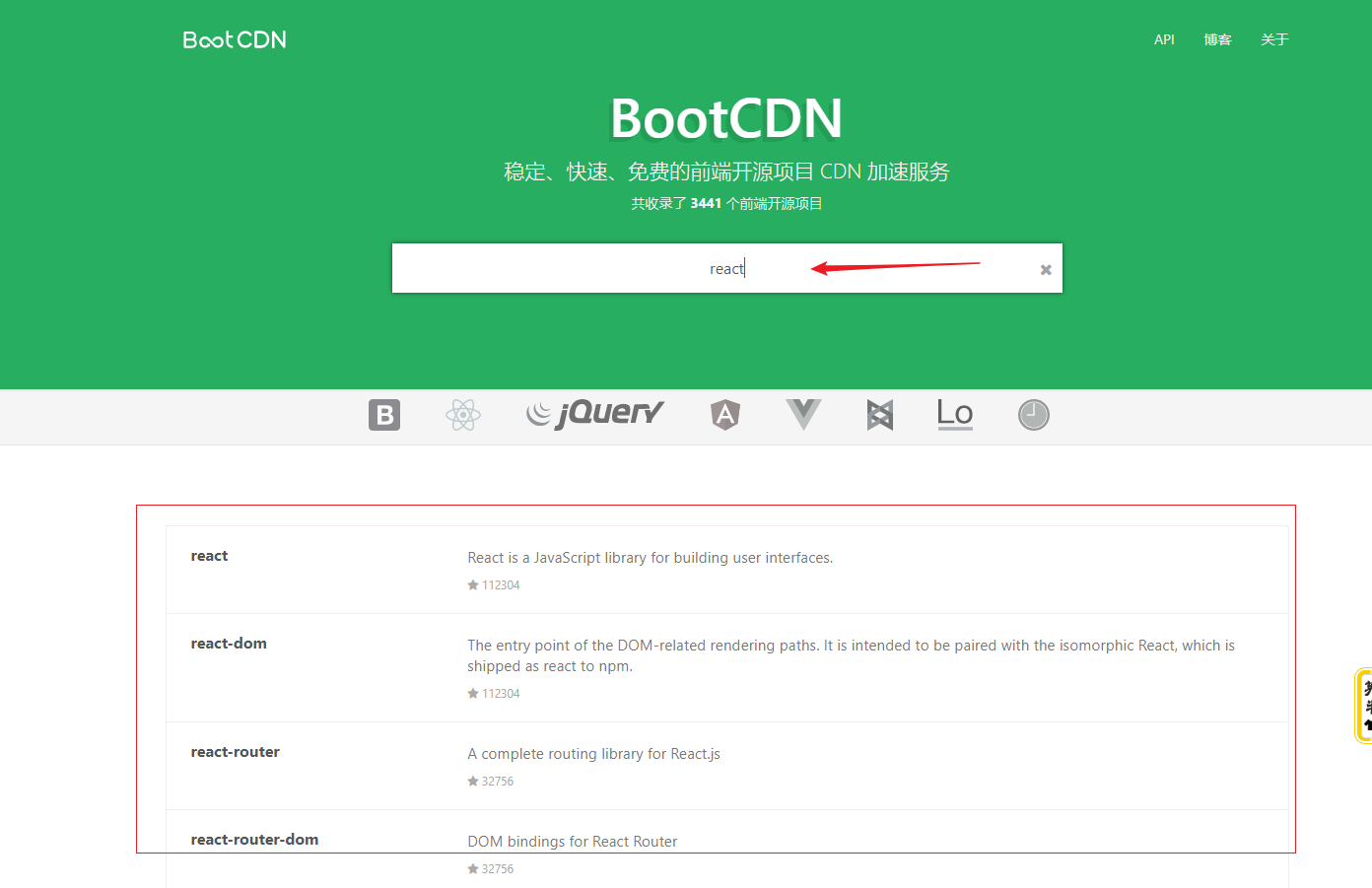Viewport: 1372px width, 888px height.
Task: Click the yellow side widget at right edge
Action: pyautogui.click(x=1363, y=706)
